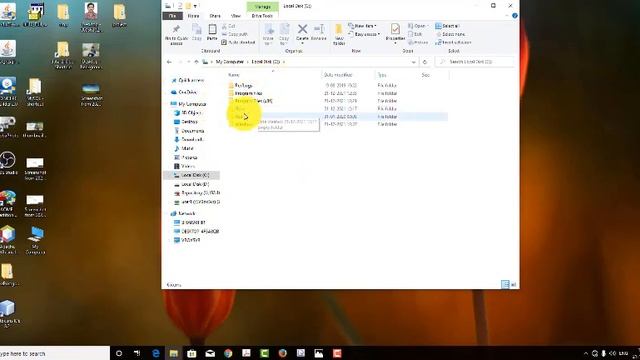Open New item dropdown

362,26
